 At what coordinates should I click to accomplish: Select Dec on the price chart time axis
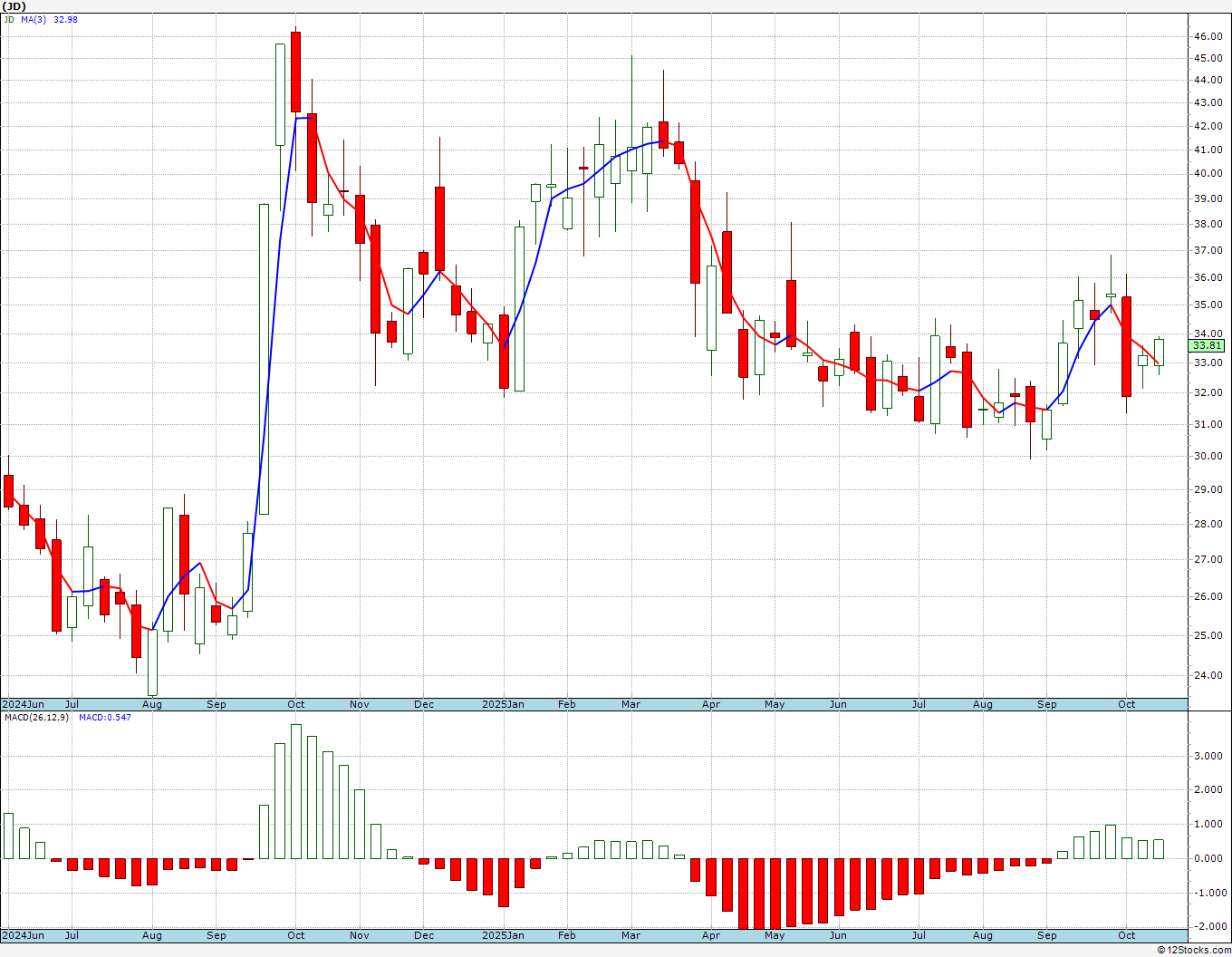click(424, 704)
